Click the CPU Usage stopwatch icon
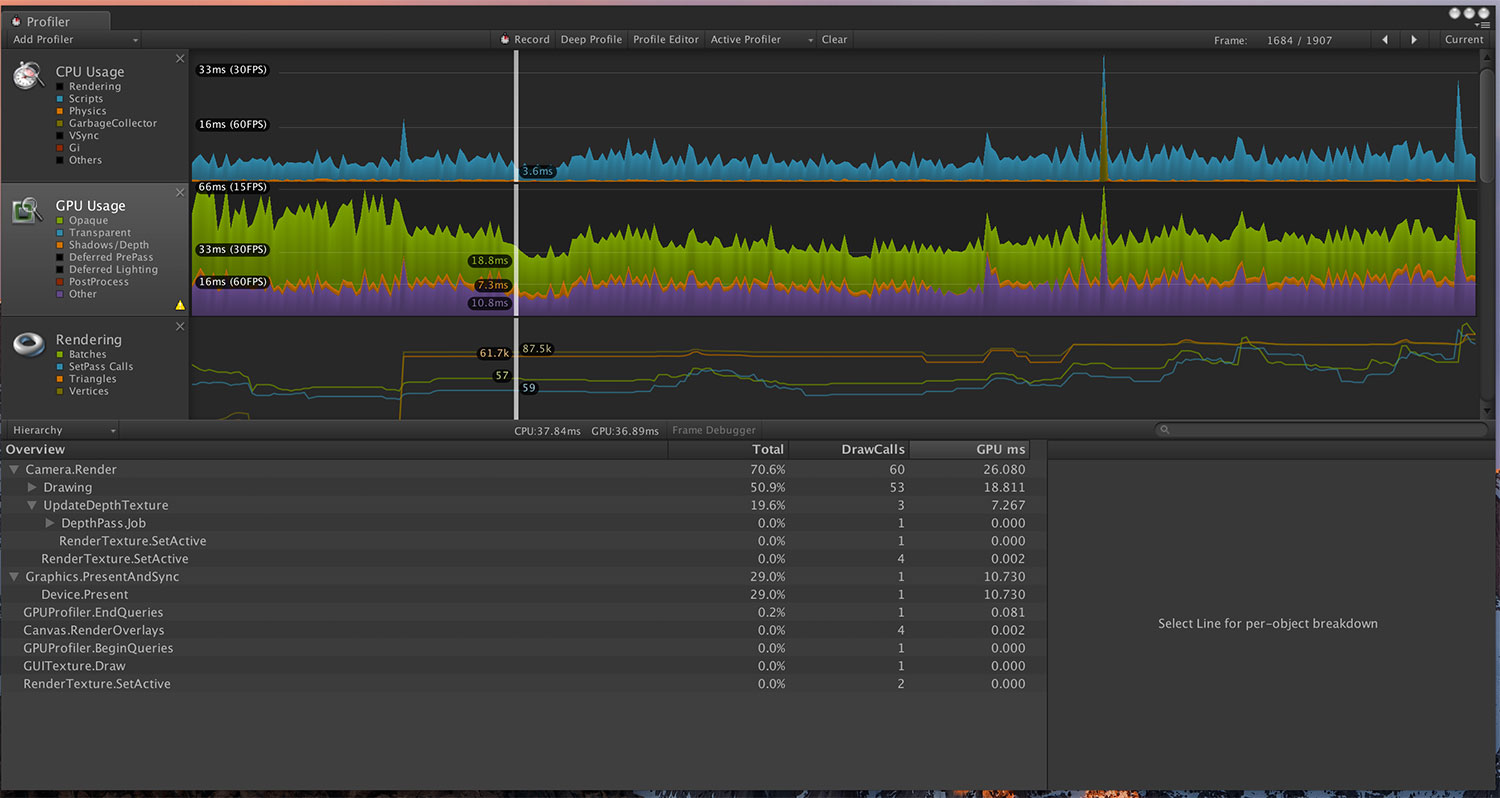This screenshot has height=798, width=1500. click(27, 73)
